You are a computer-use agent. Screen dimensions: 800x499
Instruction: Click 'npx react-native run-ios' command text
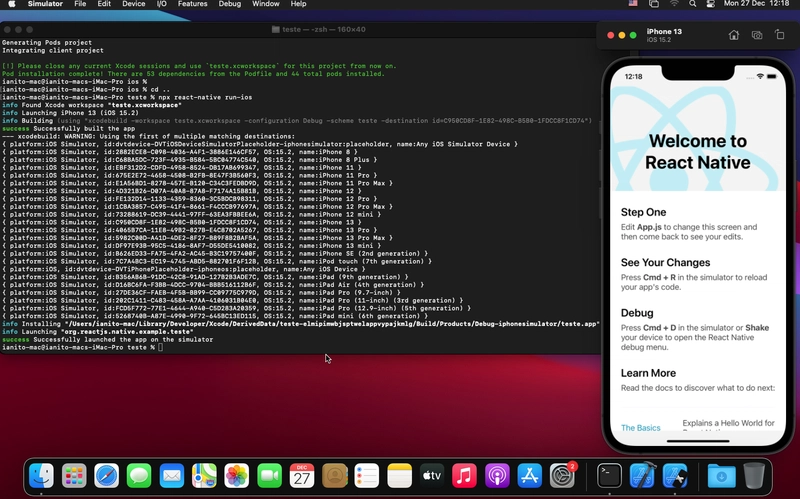[205, 97]
